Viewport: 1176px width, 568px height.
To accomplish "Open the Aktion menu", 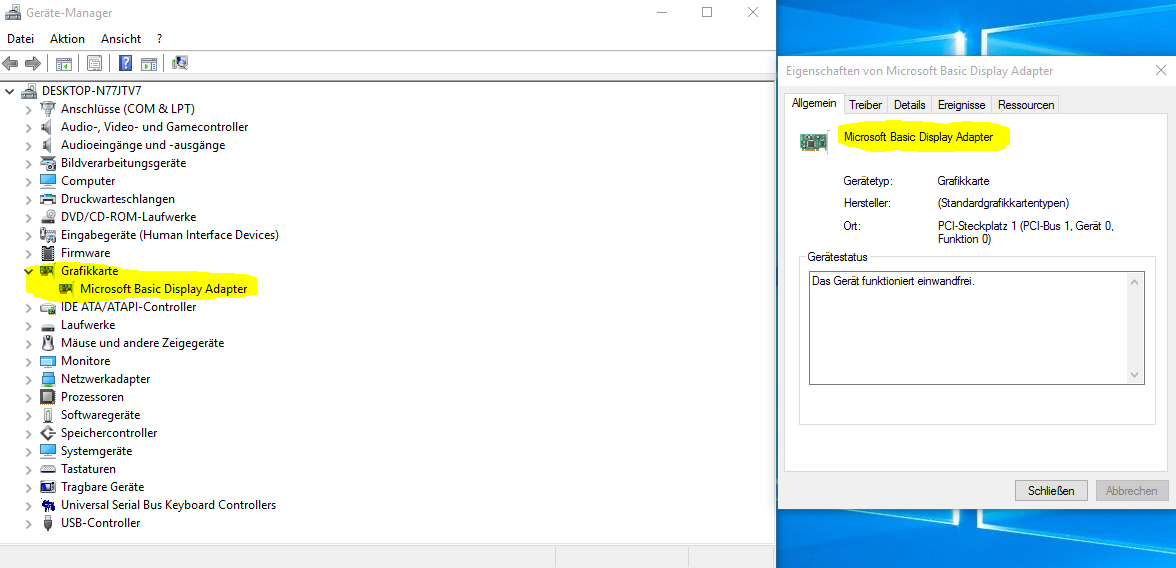I will tap(68, 38).
